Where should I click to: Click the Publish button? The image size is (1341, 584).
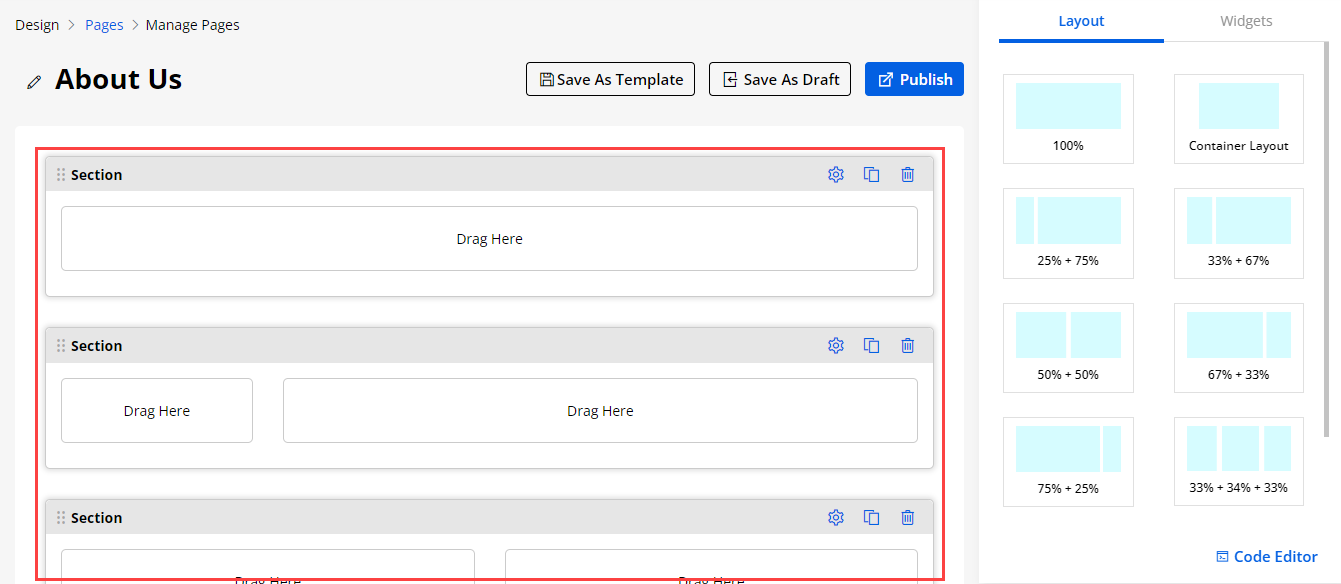point(914,80)
